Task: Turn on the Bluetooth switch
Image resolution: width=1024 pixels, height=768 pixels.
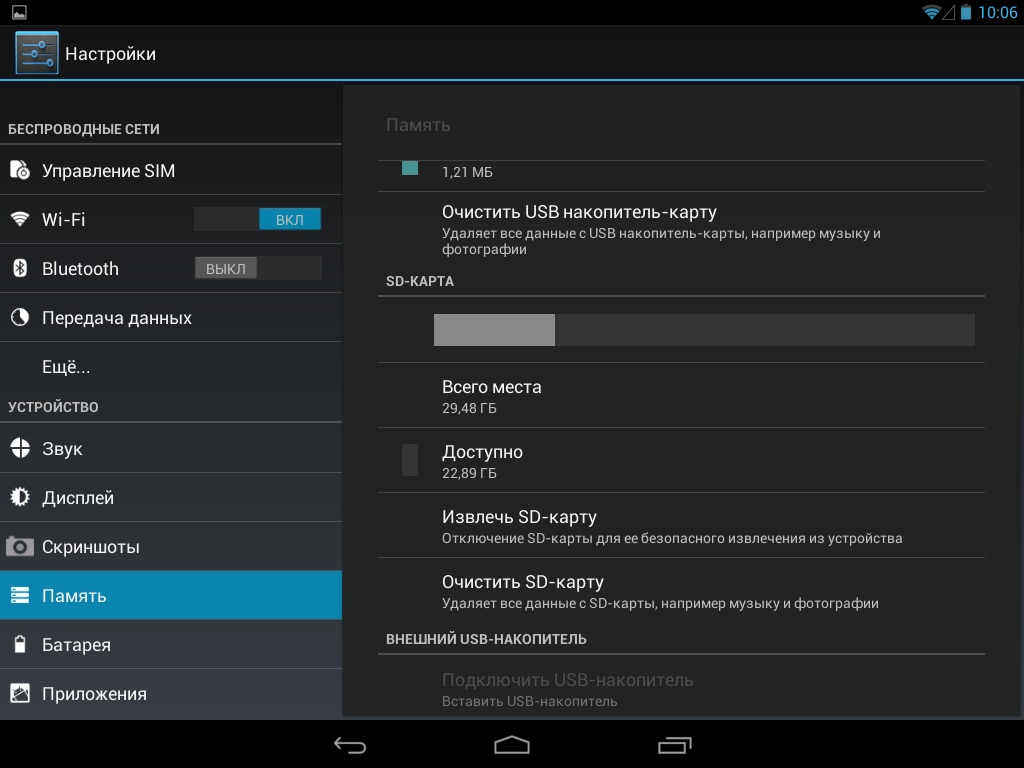Action: click(x=258, y=268)
